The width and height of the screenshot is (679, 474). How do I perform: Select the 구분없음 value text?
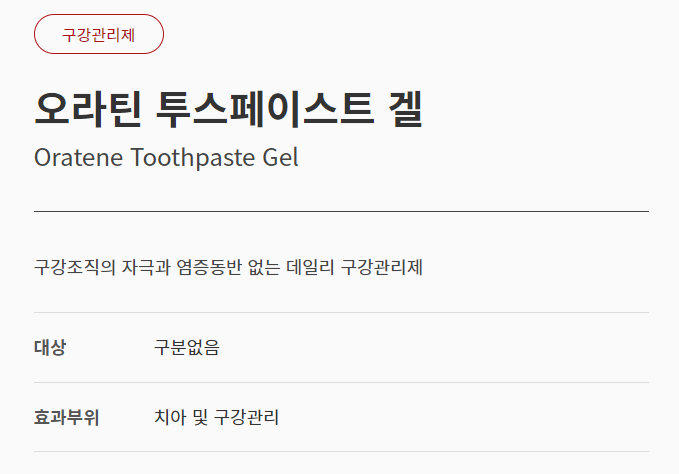[187, 348]
